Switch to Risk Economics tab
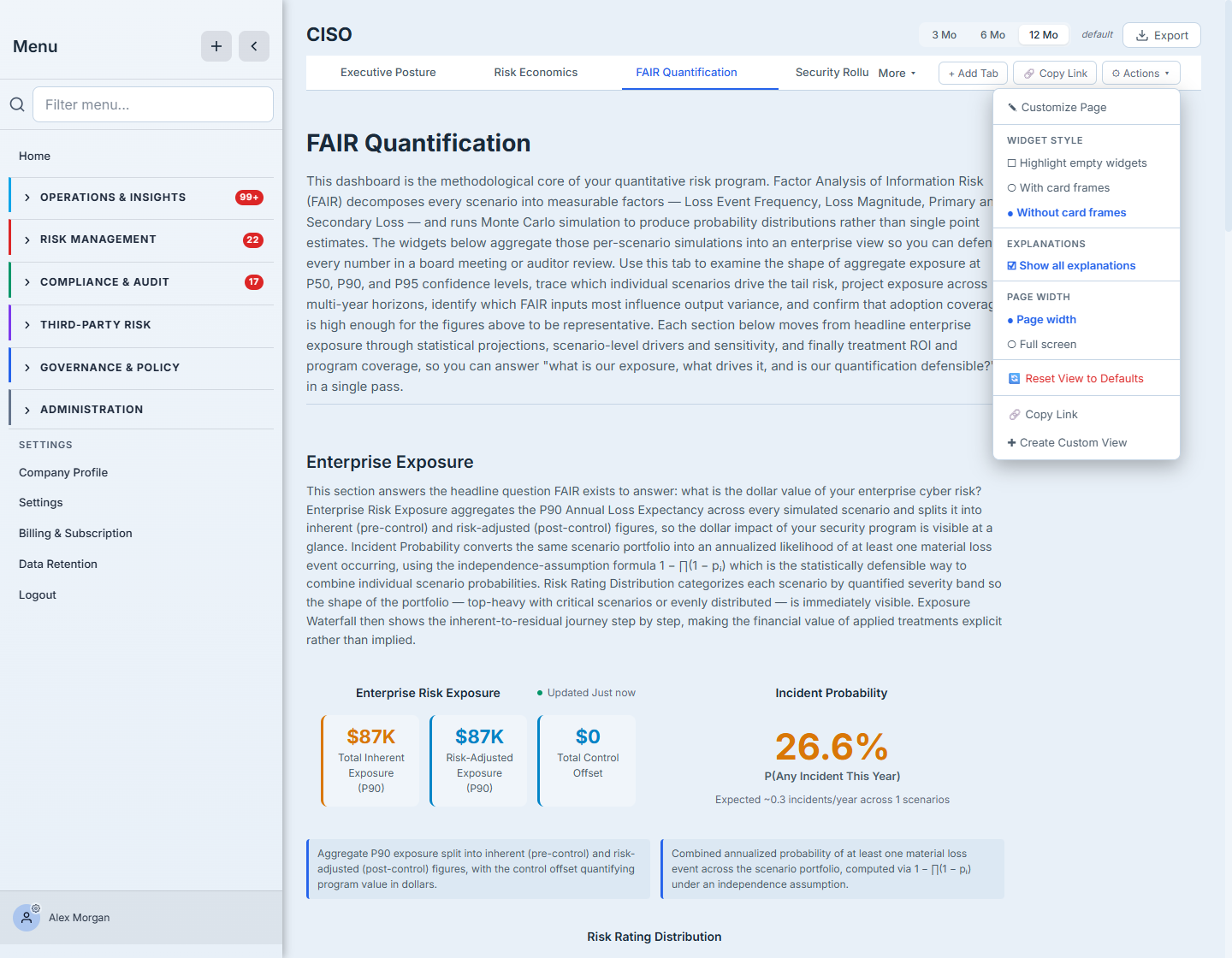The height and width of the screenshot is (958, 1232). pyautogui.click(x=536, y=73)
